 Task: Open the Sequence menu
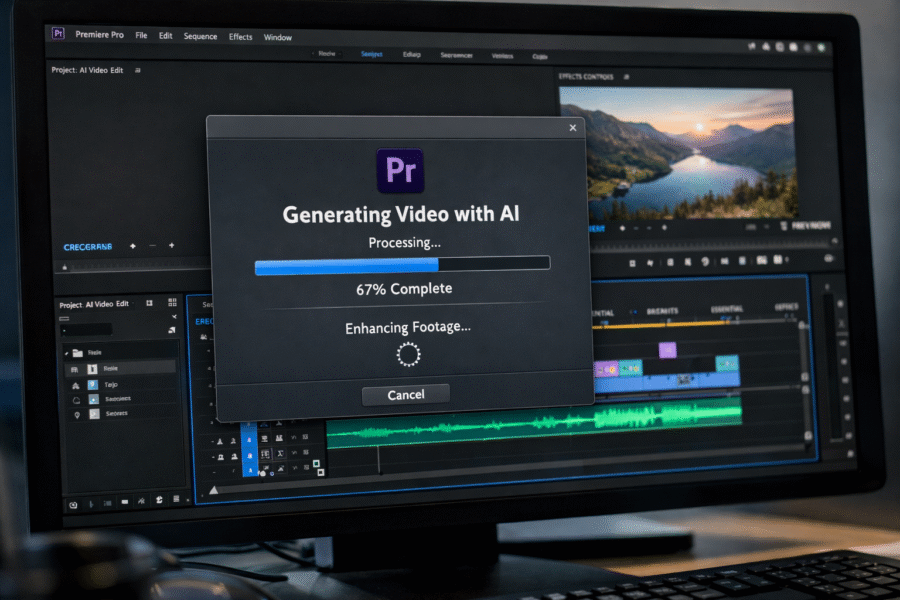200,36
